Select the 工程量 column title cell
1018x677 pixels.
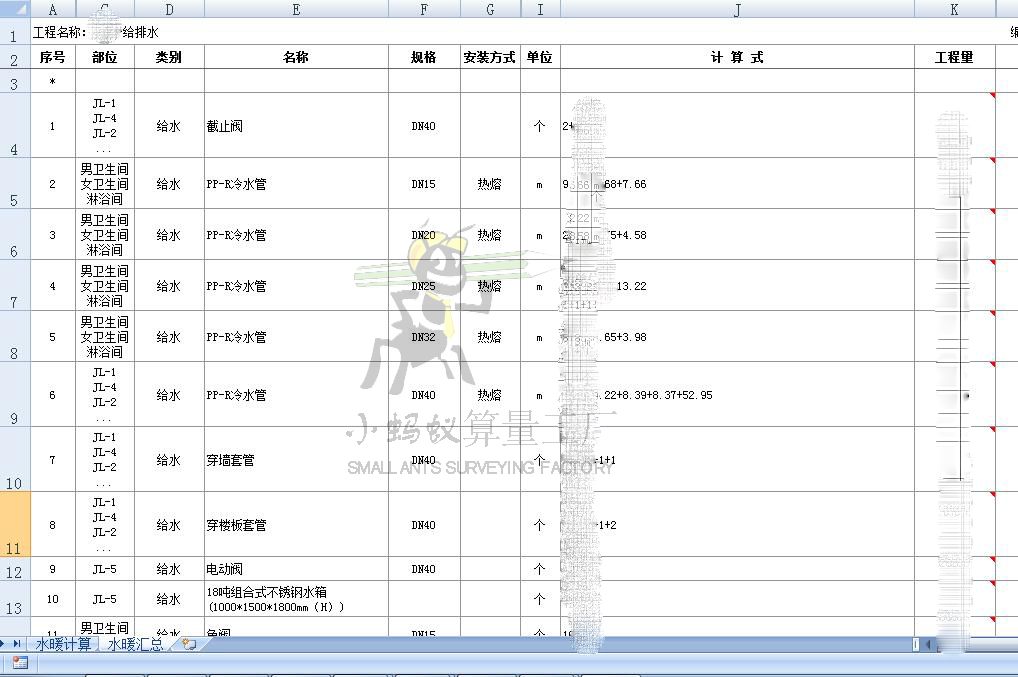[954, 57]
